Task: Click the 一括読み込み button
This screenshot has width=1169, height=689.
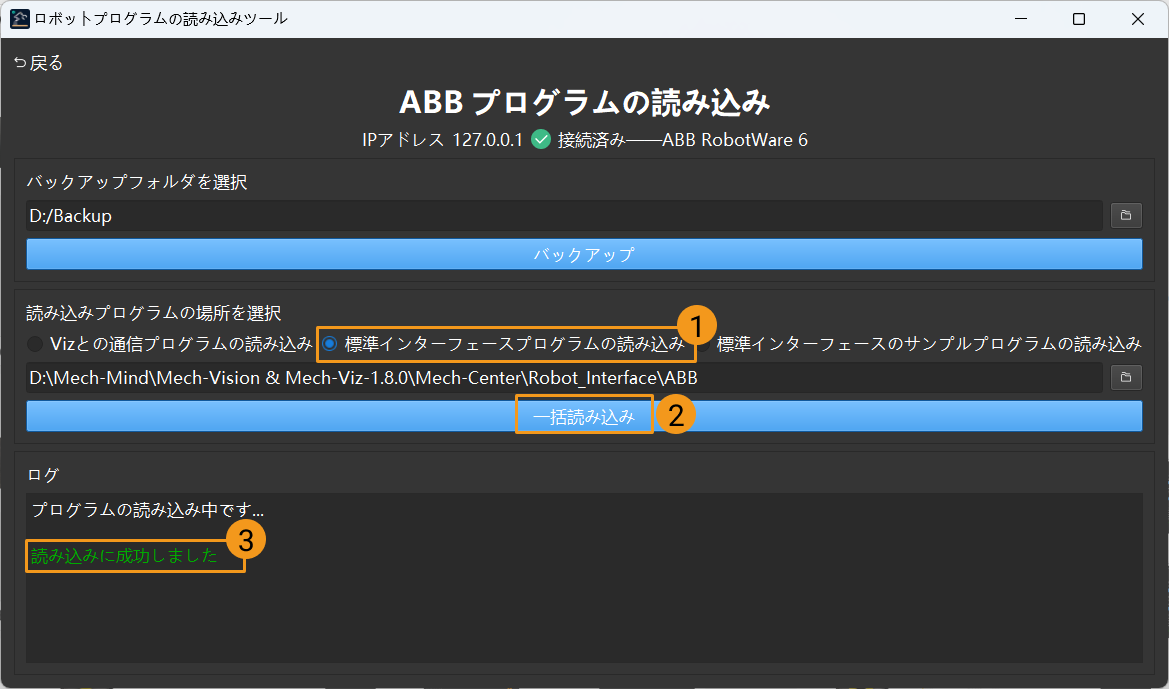Action: point(584,416)
